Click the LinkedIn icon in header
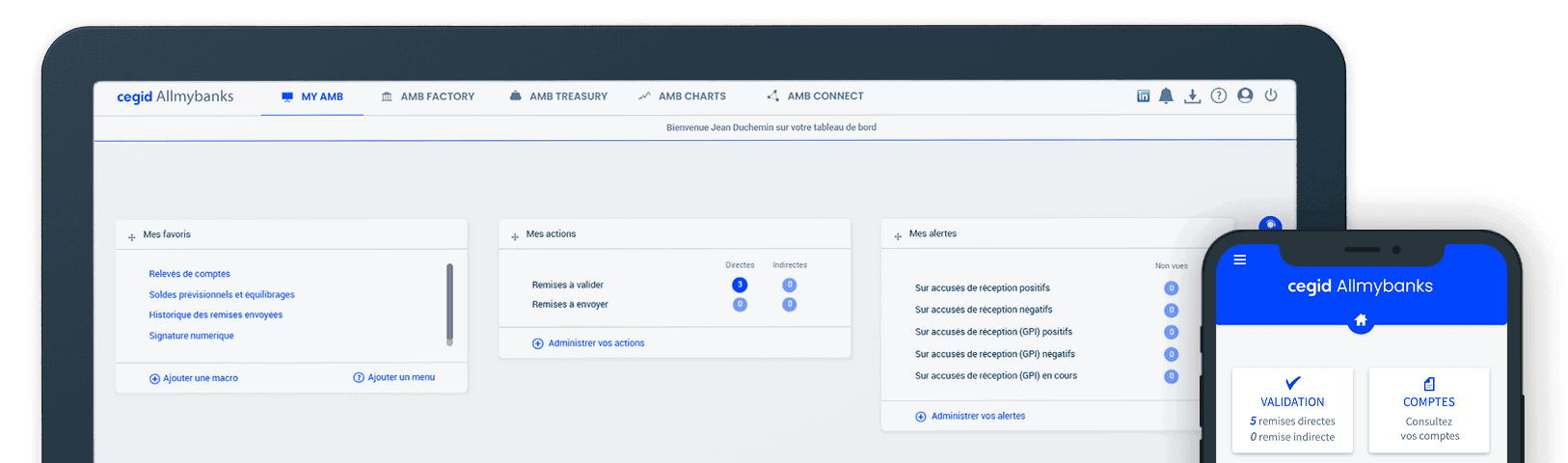The width and height of the screenshot is (1568, 463). (1143, 96)
